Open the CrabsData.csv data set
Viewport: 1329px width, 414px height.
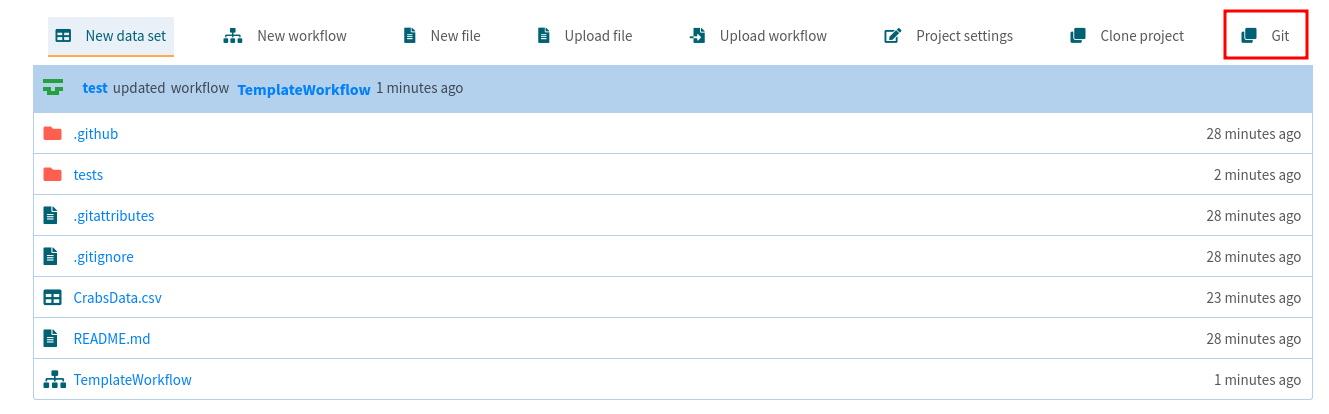click(x=117, y=298)
